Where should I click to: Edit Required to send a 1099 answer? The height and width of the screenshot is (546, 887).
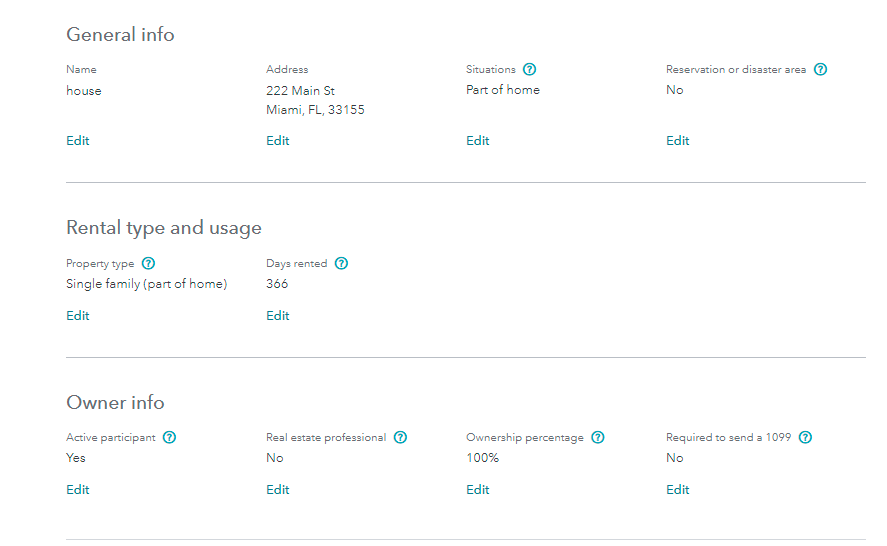coord(678,490)
